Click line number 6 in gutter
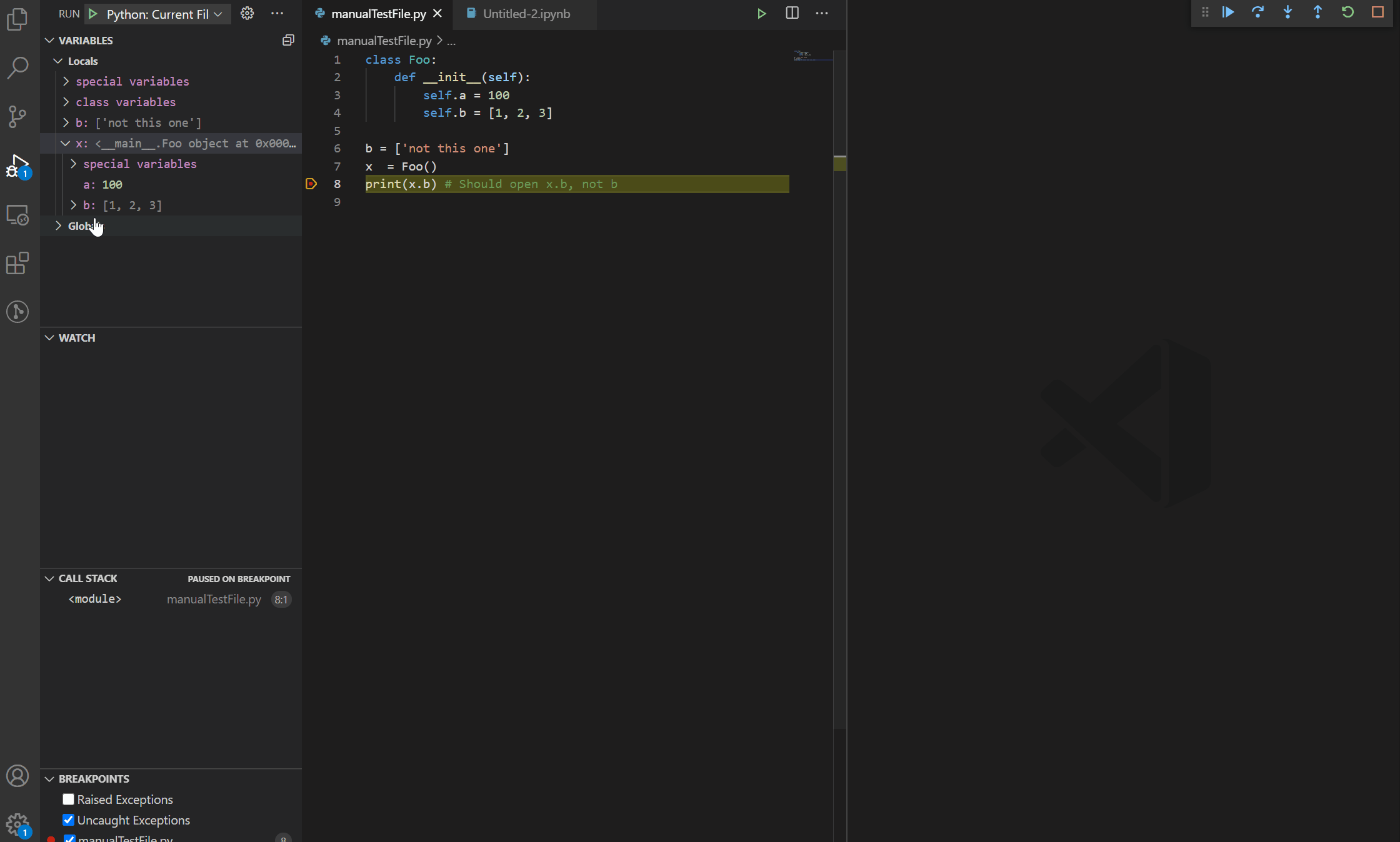 point(337,148)
